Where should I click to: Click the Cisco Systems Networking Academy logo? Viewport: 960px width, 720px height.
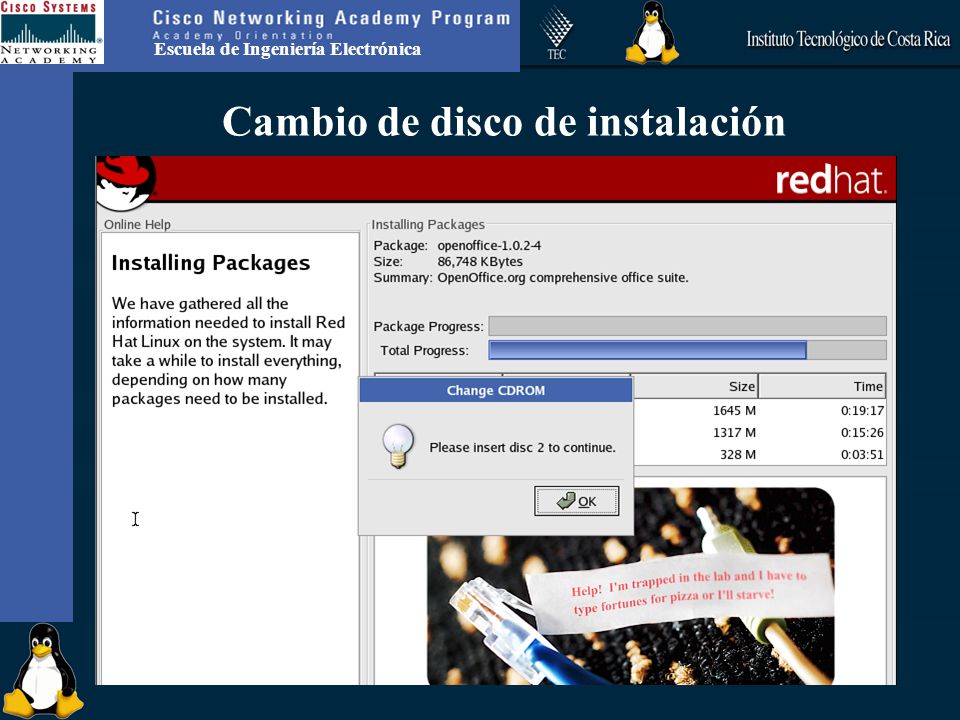51,32
